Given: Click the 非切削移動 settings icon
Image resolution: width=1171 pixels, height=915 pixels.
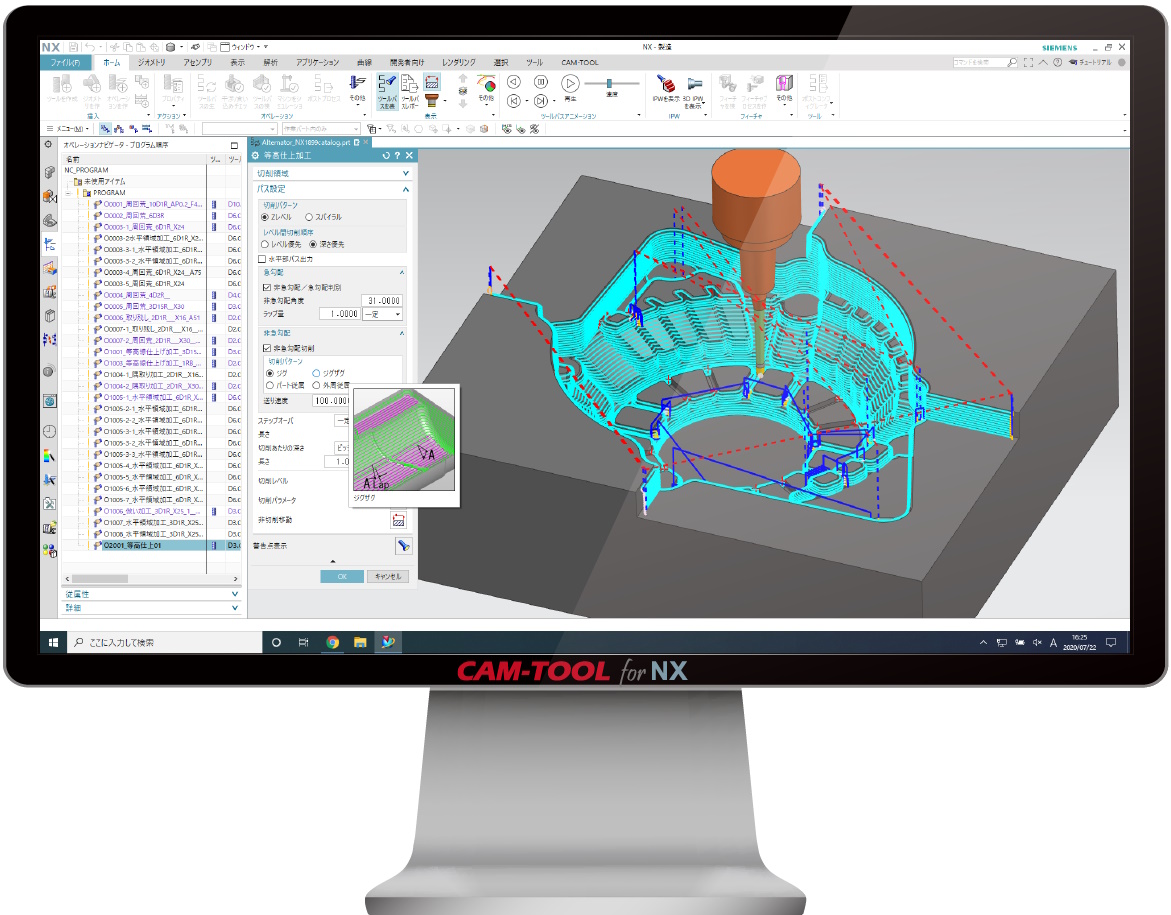Looking at the screenshot, I should coord(398,520).
